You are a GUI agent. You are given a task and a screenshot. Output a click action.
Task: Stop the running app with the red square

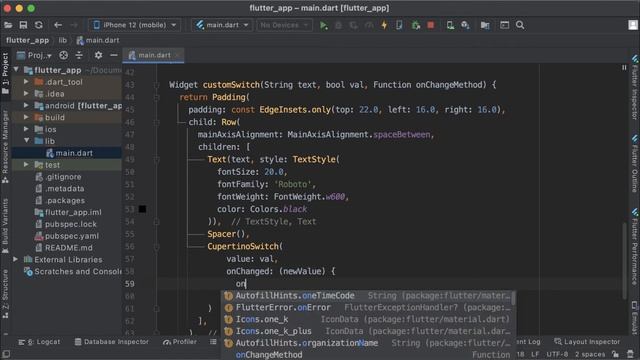tap(431, 25)
